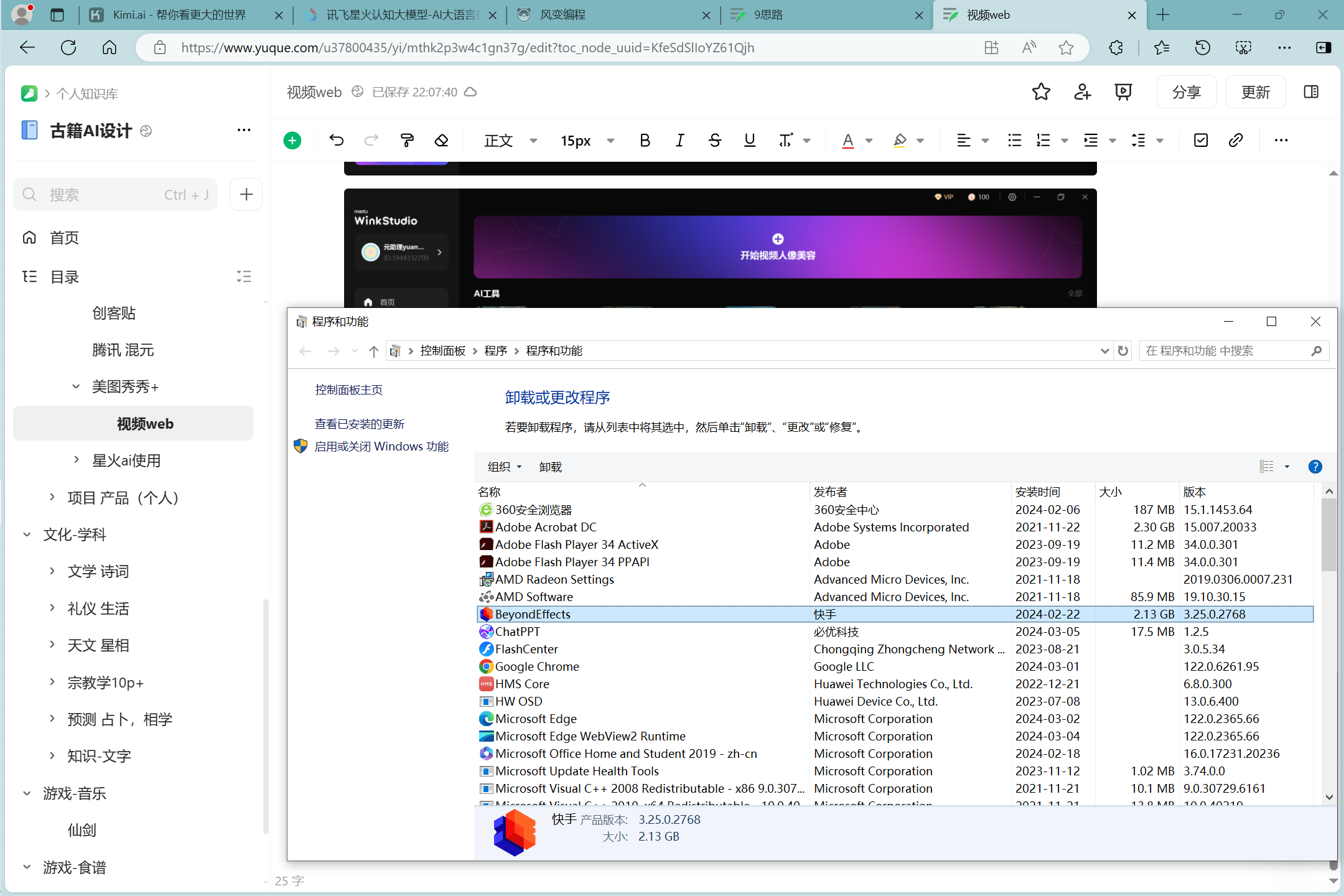This screenshot has width=1344, height=896.
Task: Click the sidebar search field
Action: point(116,195)
